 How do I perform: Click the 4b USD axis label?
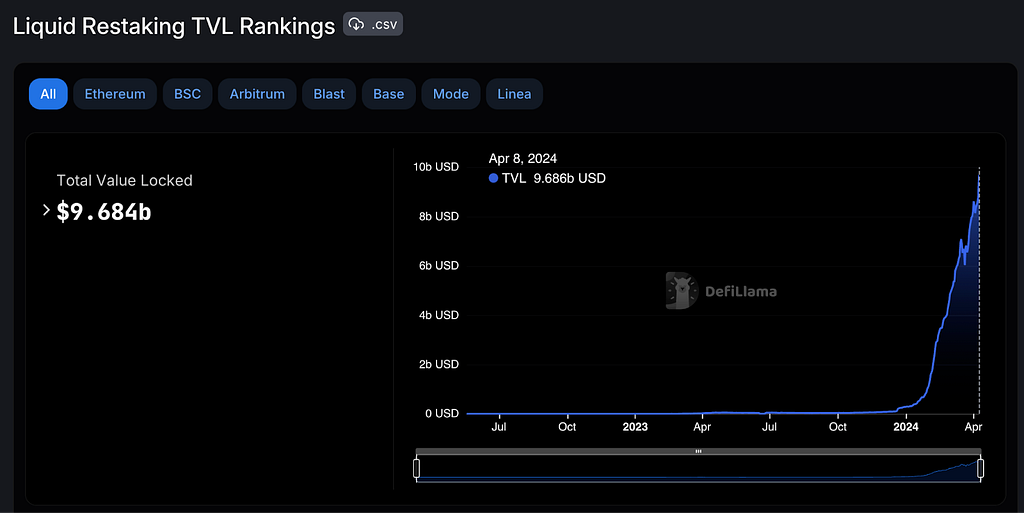(439, 315)
